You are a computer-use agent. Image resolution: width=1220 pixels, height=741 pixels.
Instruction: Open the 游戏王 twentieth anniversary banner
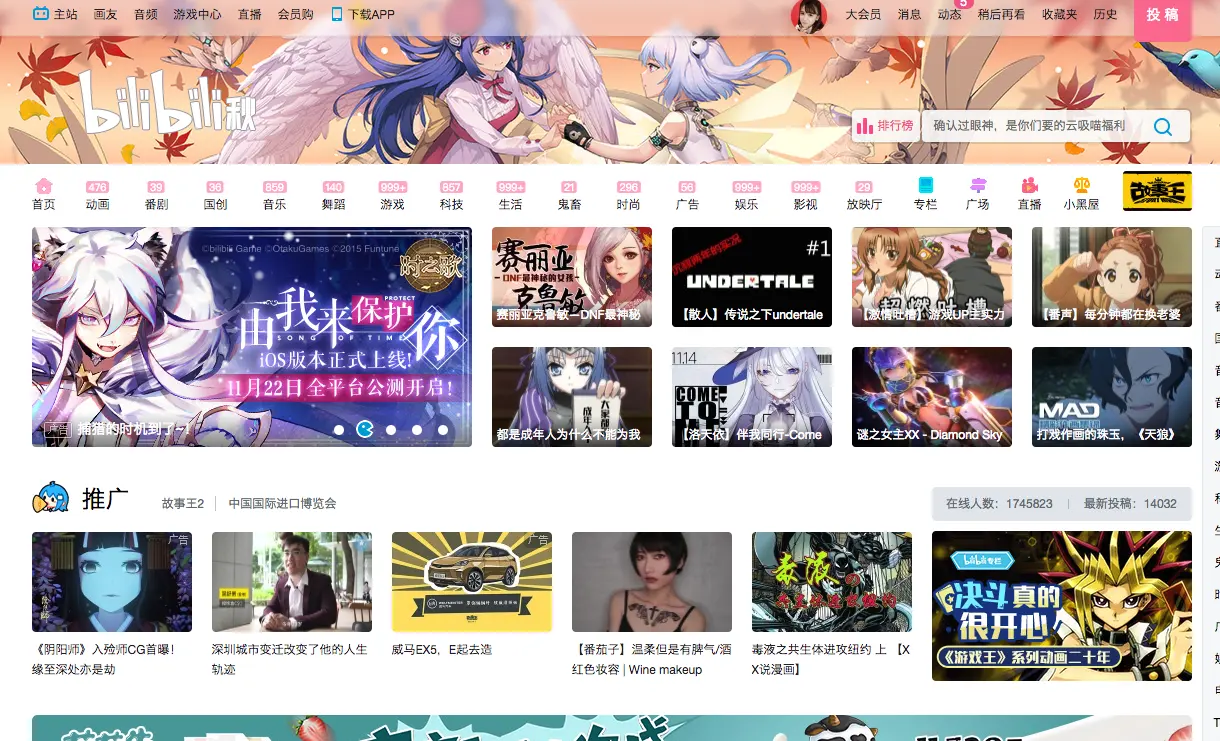(1062, 606)
